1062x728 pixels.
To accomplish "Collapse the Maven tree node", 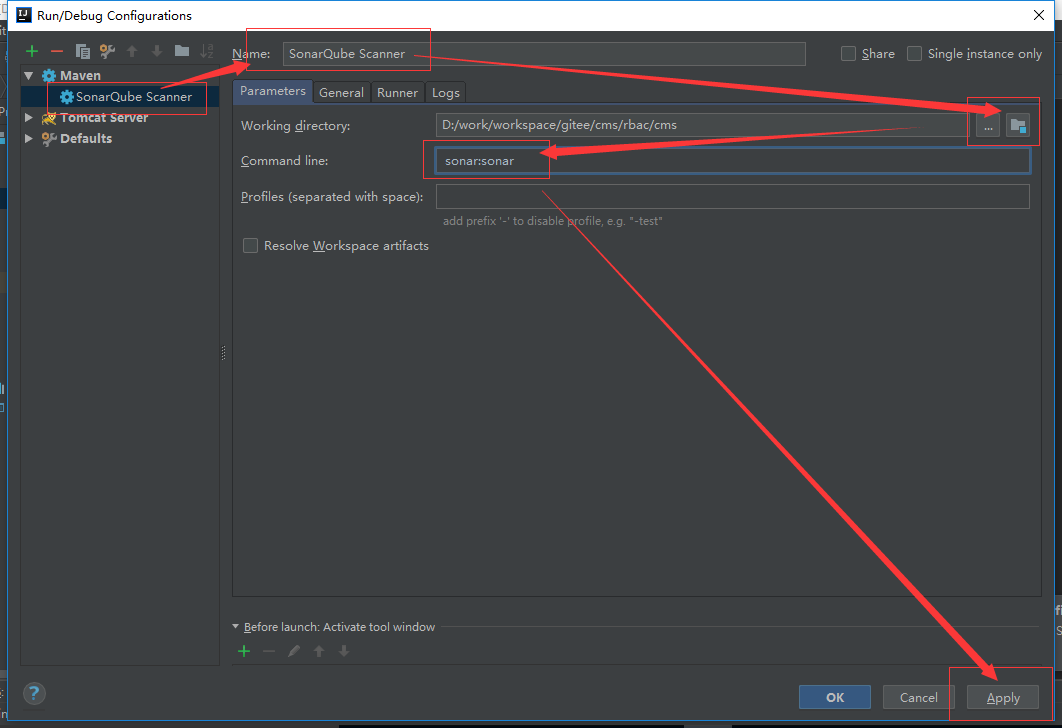I will pos(28,75).
